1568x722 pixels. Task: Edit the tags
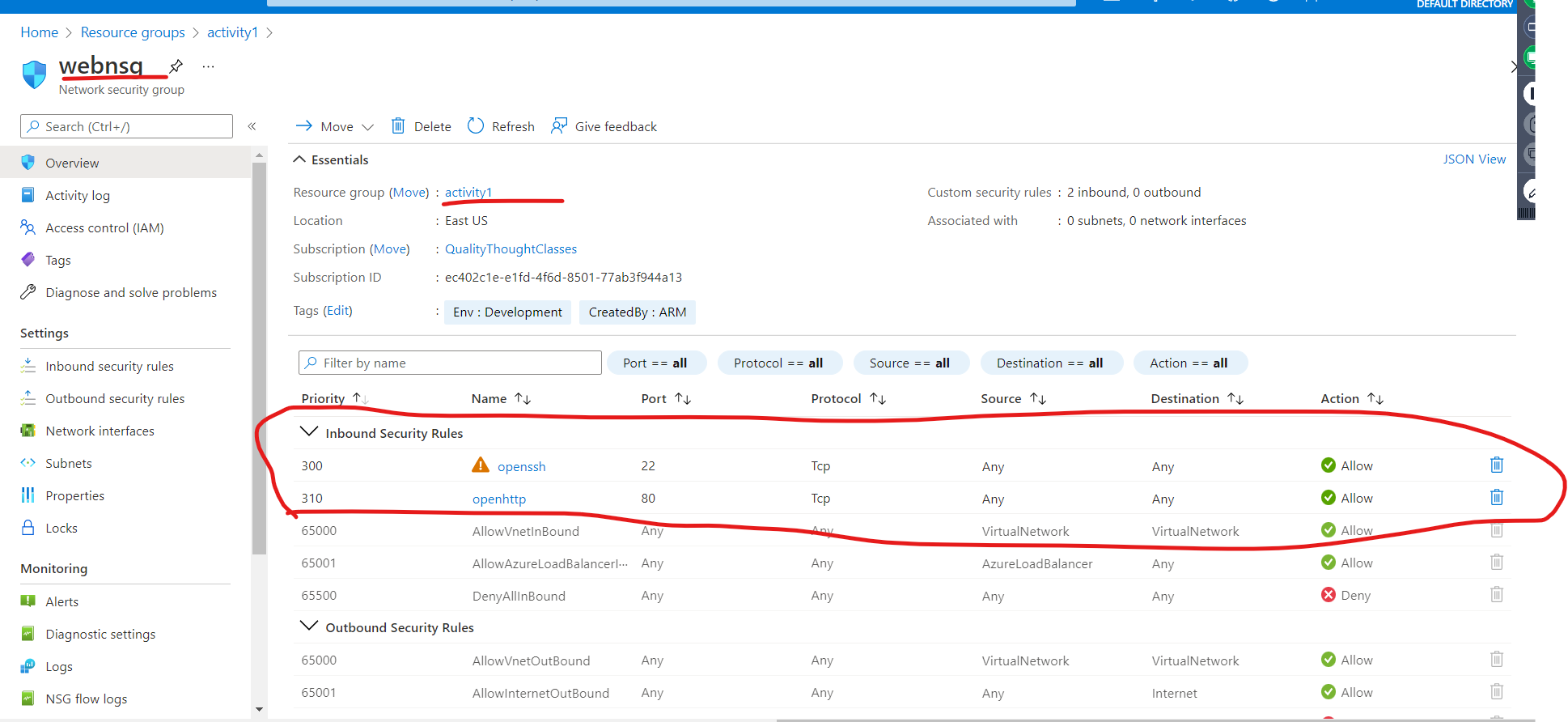point(338,311)
